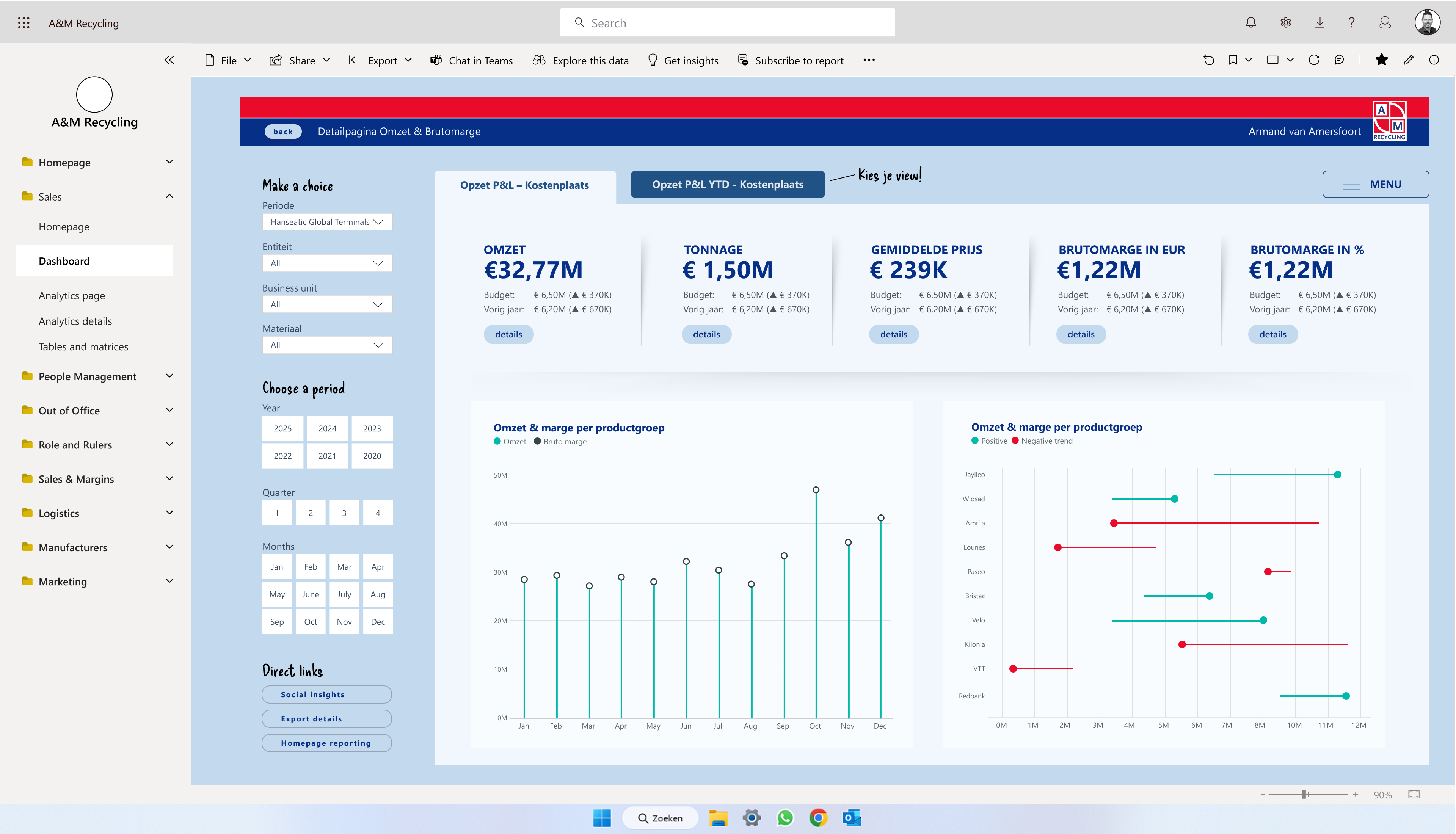This screenshot has height=834, width=1456.
Task: Click the edit pencil icon
Action: [x=1409, y=60]
